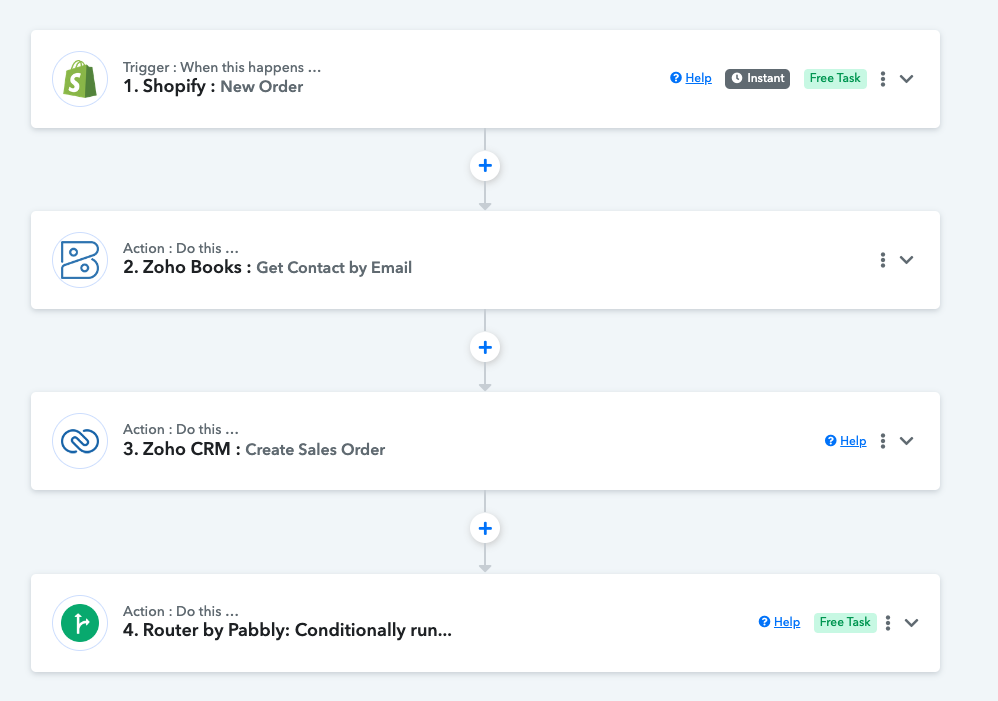Click 'Action : Do this ...' above Zoho CRM
998x701 pixels.
(181, 429)
